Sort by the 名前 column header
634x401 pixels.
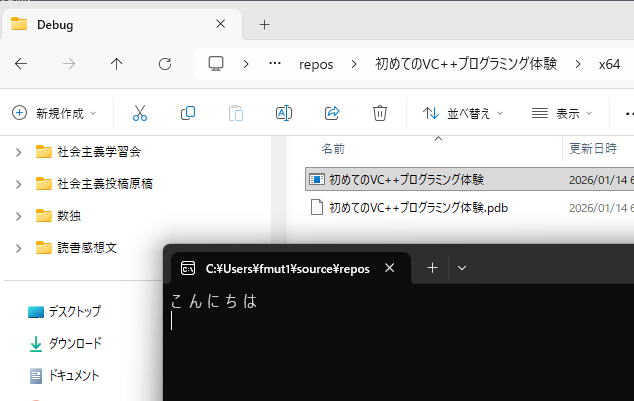click(x=333, y=148)
